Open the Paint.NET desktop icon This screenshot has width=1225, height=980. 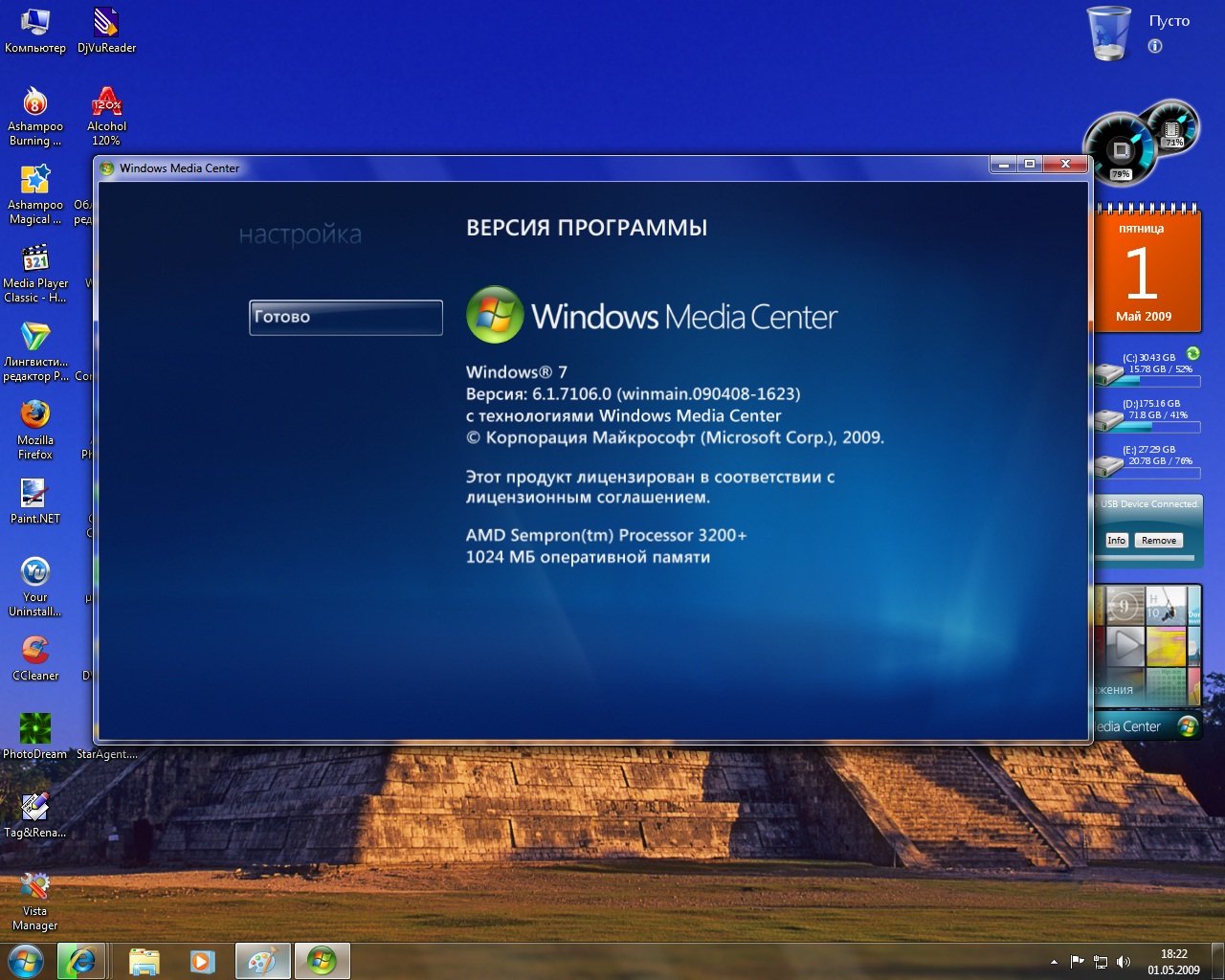point(35,501)
